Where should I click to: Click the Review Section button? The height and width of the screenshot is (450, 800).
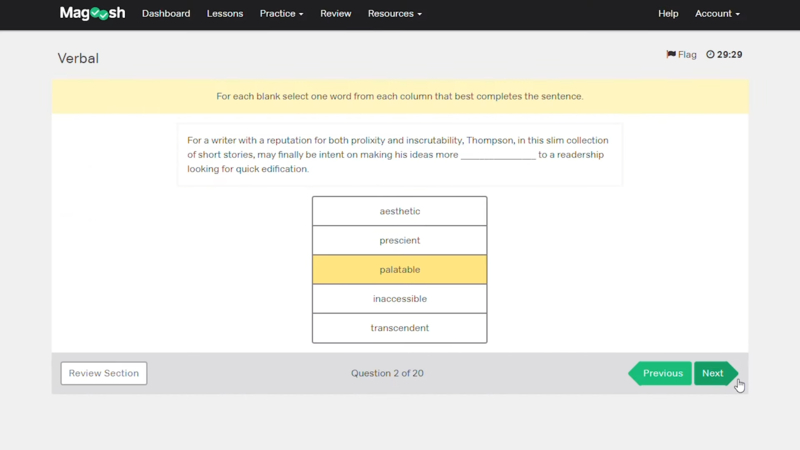coord(104,373)
